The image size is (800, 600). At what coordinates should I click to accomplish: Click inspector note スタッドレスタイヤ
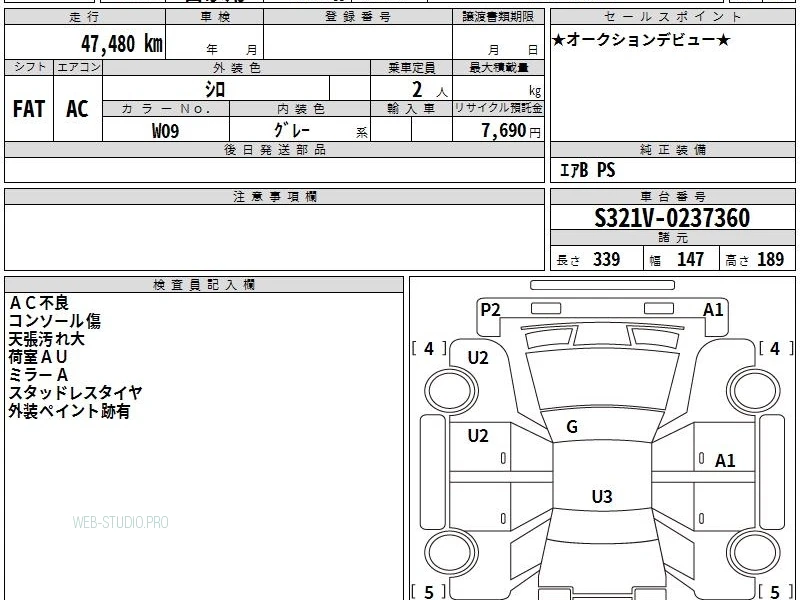(76, 393)
